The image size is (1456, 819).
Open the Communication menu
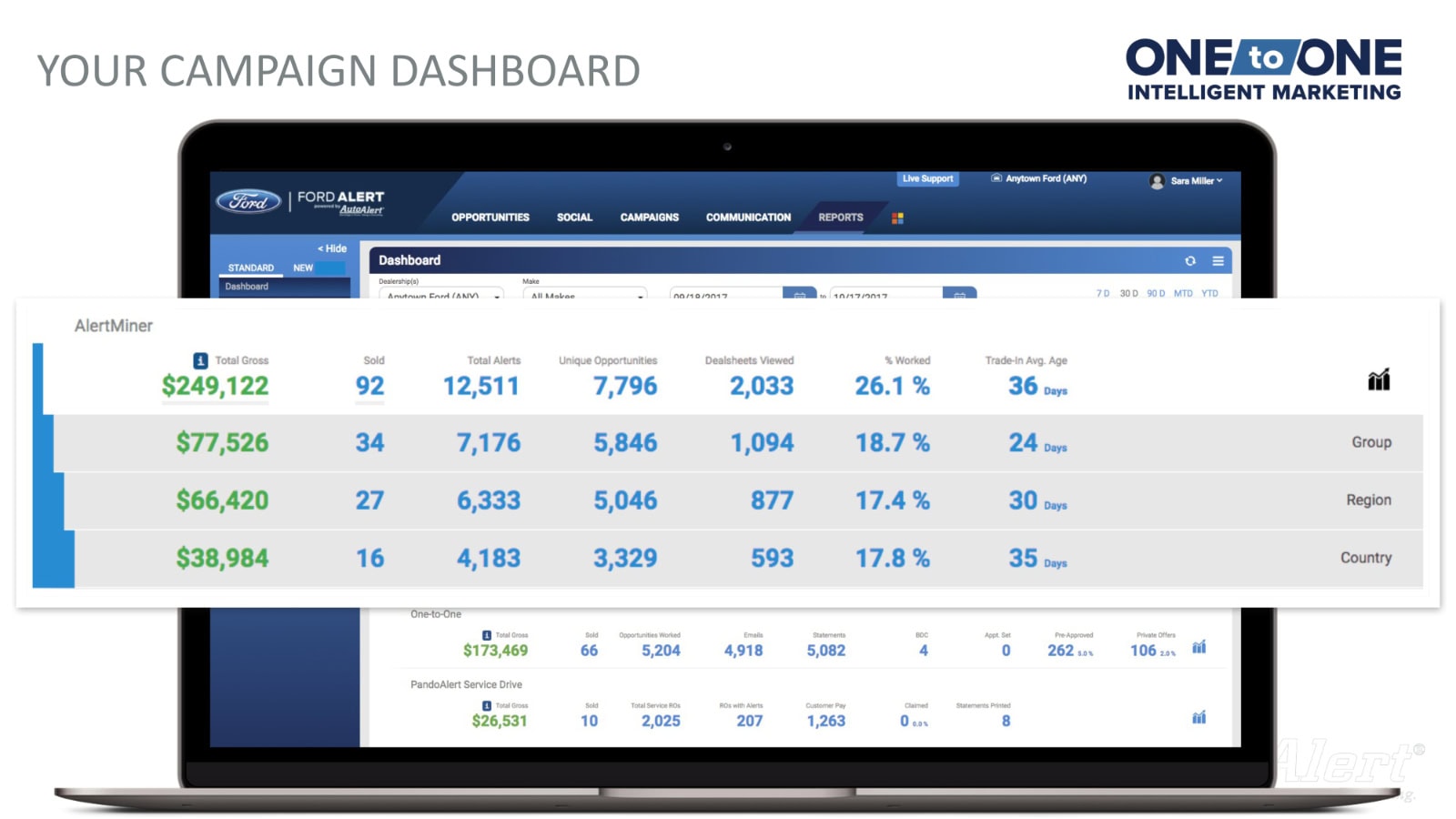(x=748, y=217)
